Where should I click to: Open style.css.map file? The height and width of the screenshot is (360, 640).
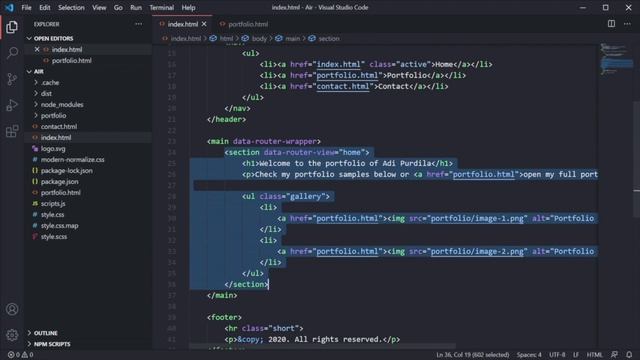pos(60,226)
